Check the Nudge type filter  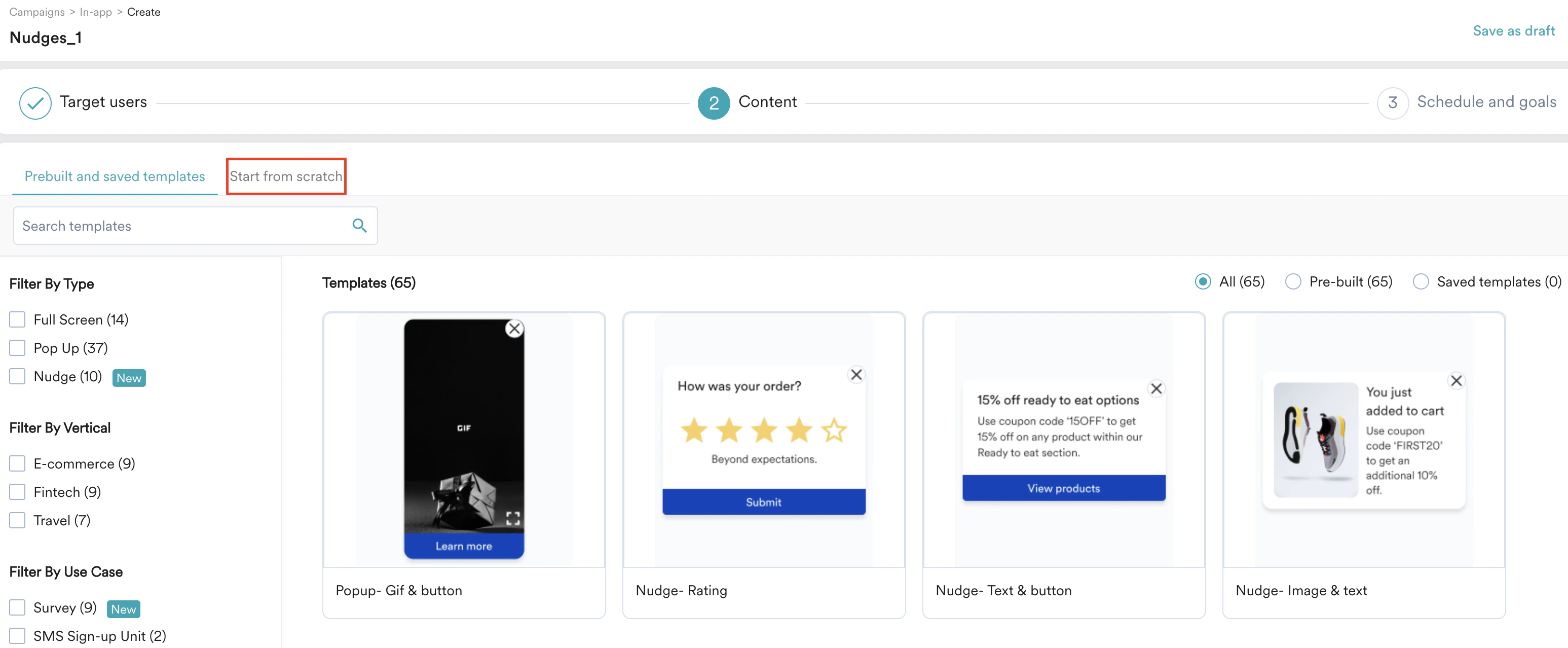pos(18,376)
